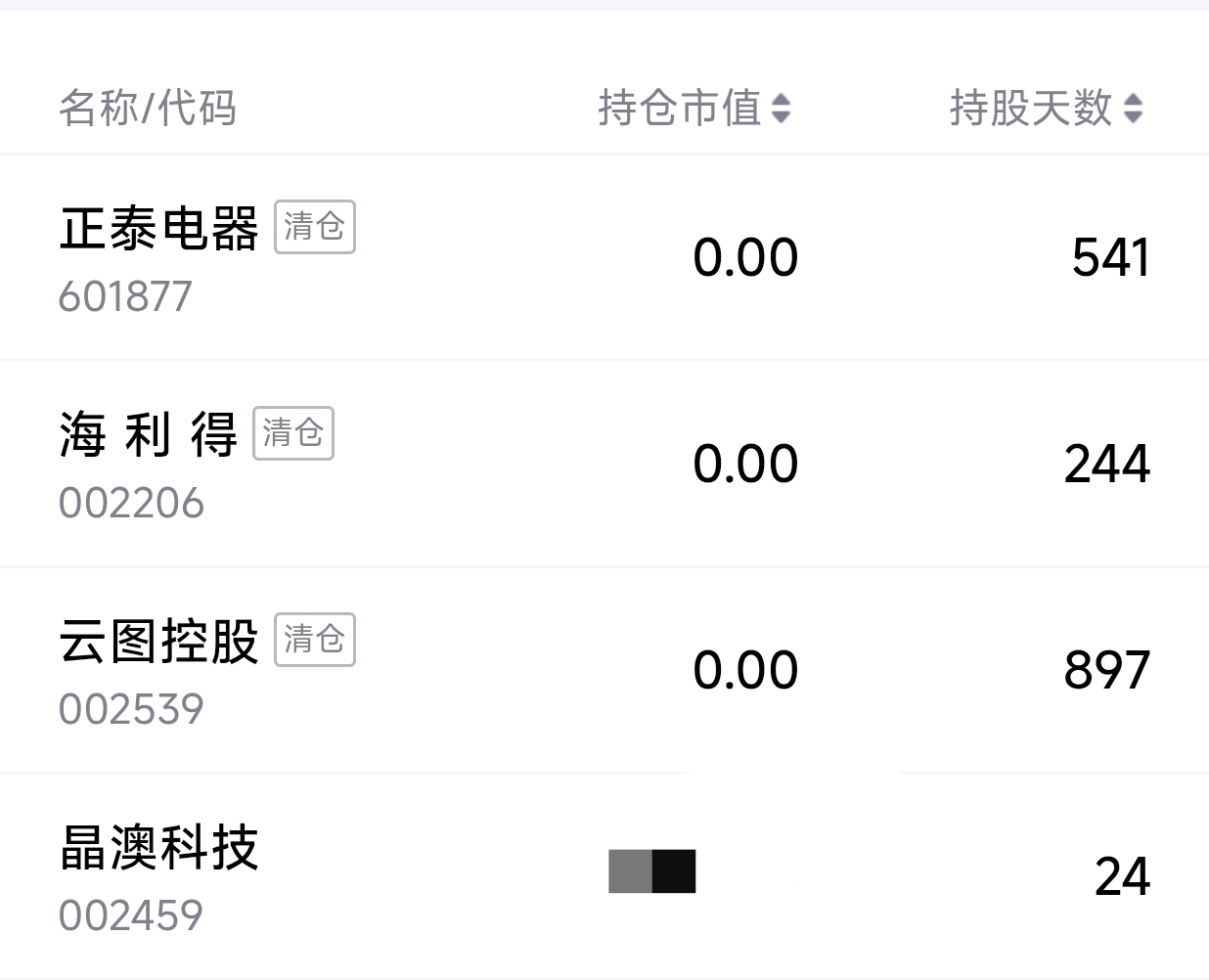Select stock code 601877
The height and width of the screenshot is (980, 1209).
[x=125, y=297]
